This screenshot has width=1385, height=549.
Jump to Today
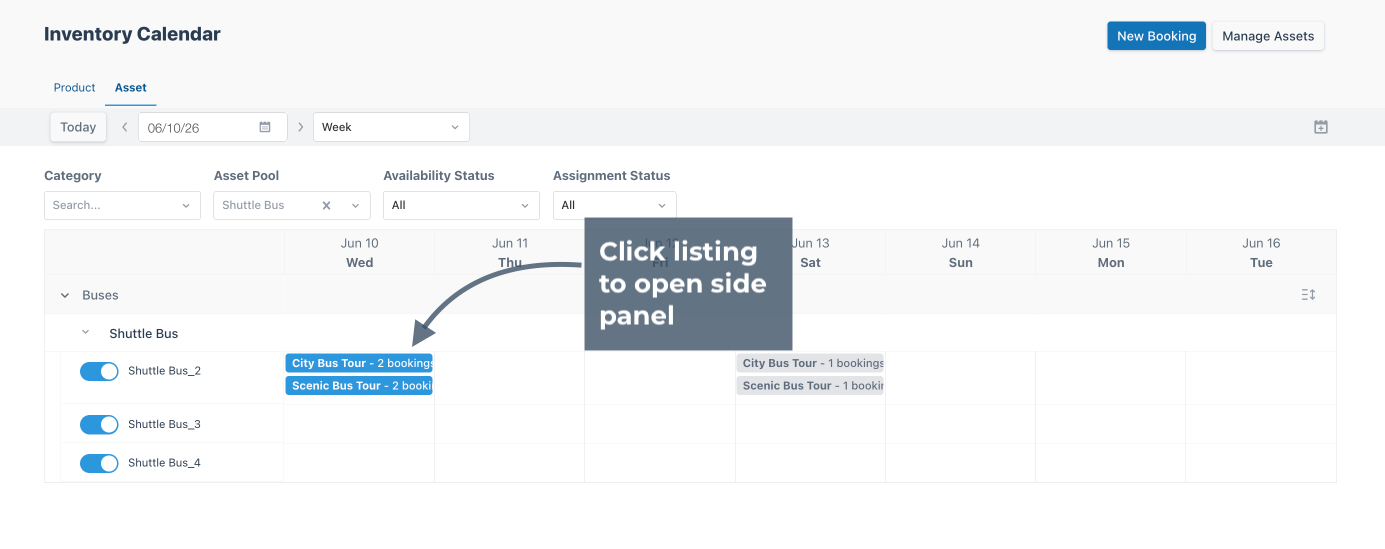tap(78, 127)
